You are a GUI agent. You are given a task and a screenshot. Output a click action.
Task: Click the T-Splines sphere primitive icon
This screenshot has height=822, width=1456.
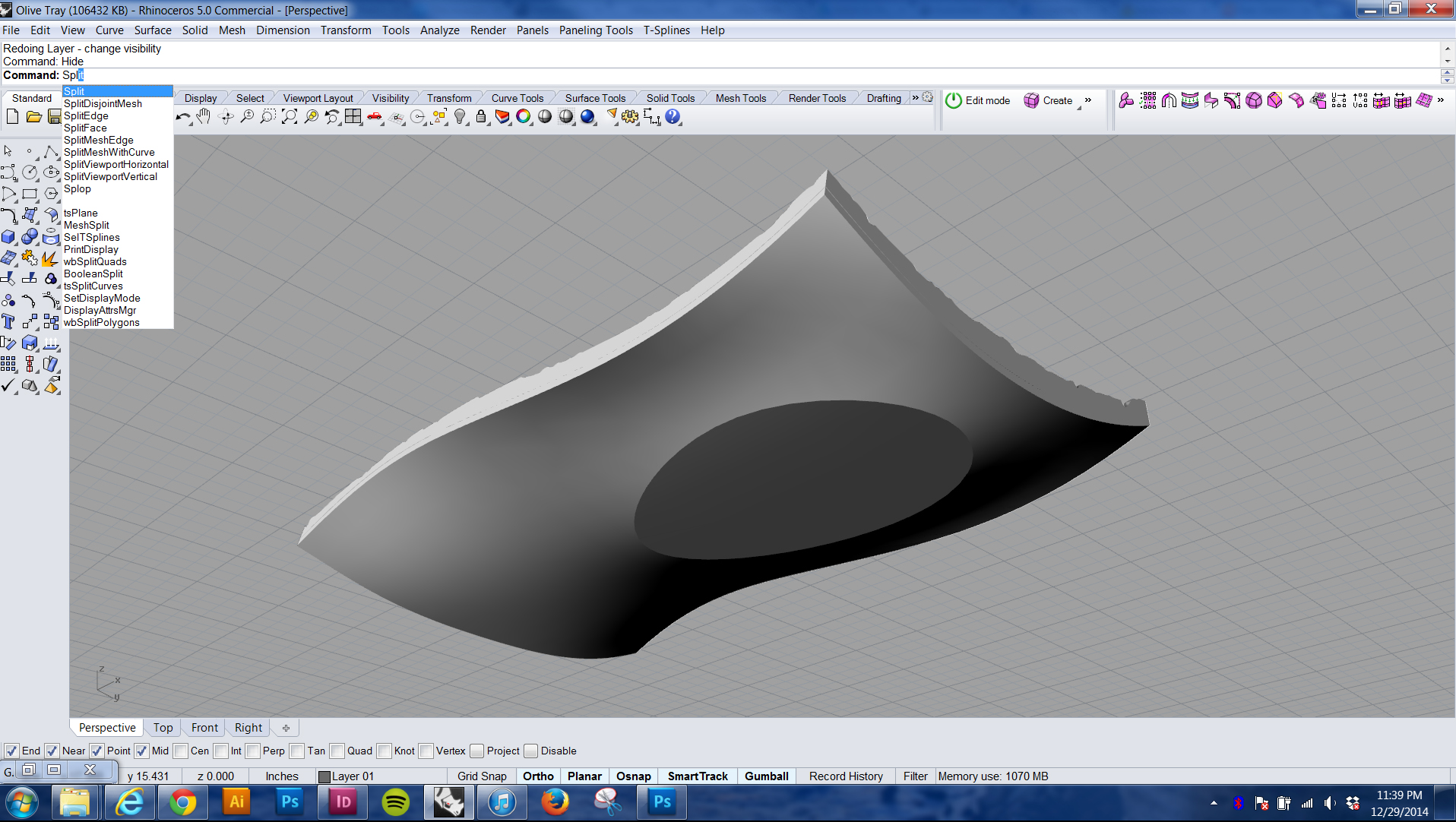pos(1254,100)
